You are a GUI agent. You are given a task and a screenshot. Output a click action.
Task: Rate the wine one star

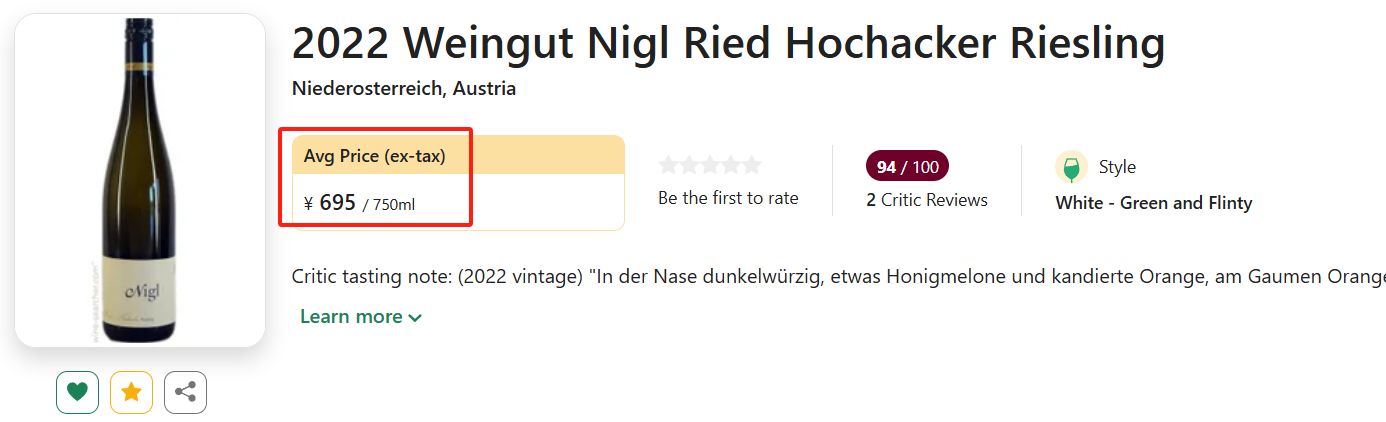(668, 165)
